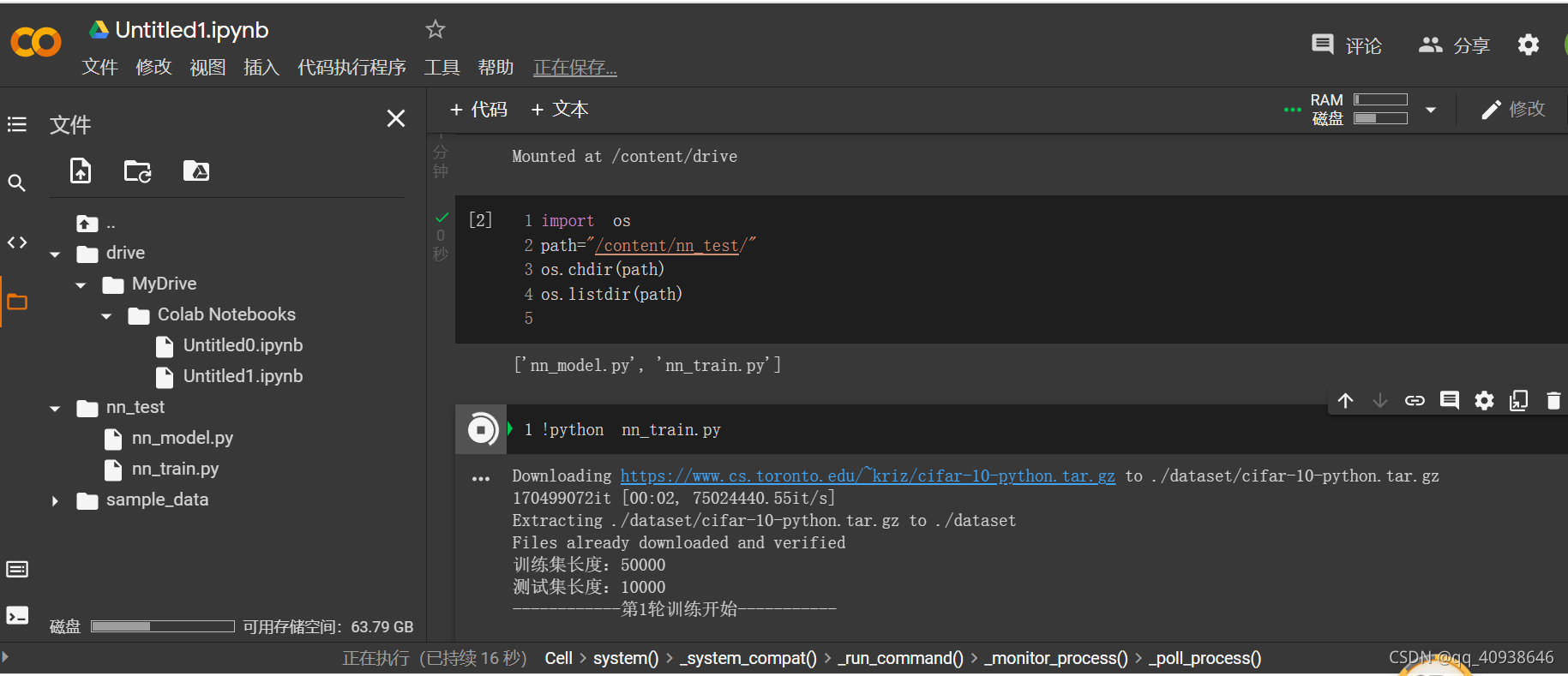
Task: Click the Colab logo icon
Action: coord(36,42)
